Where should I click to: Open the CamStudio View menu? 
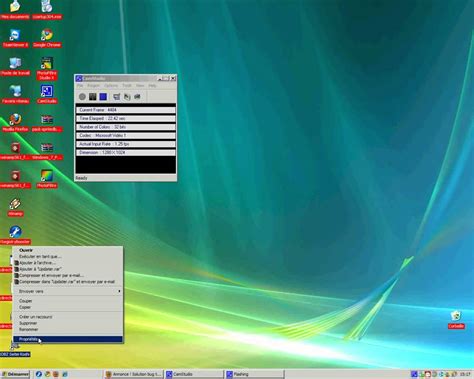pos(140,86)
